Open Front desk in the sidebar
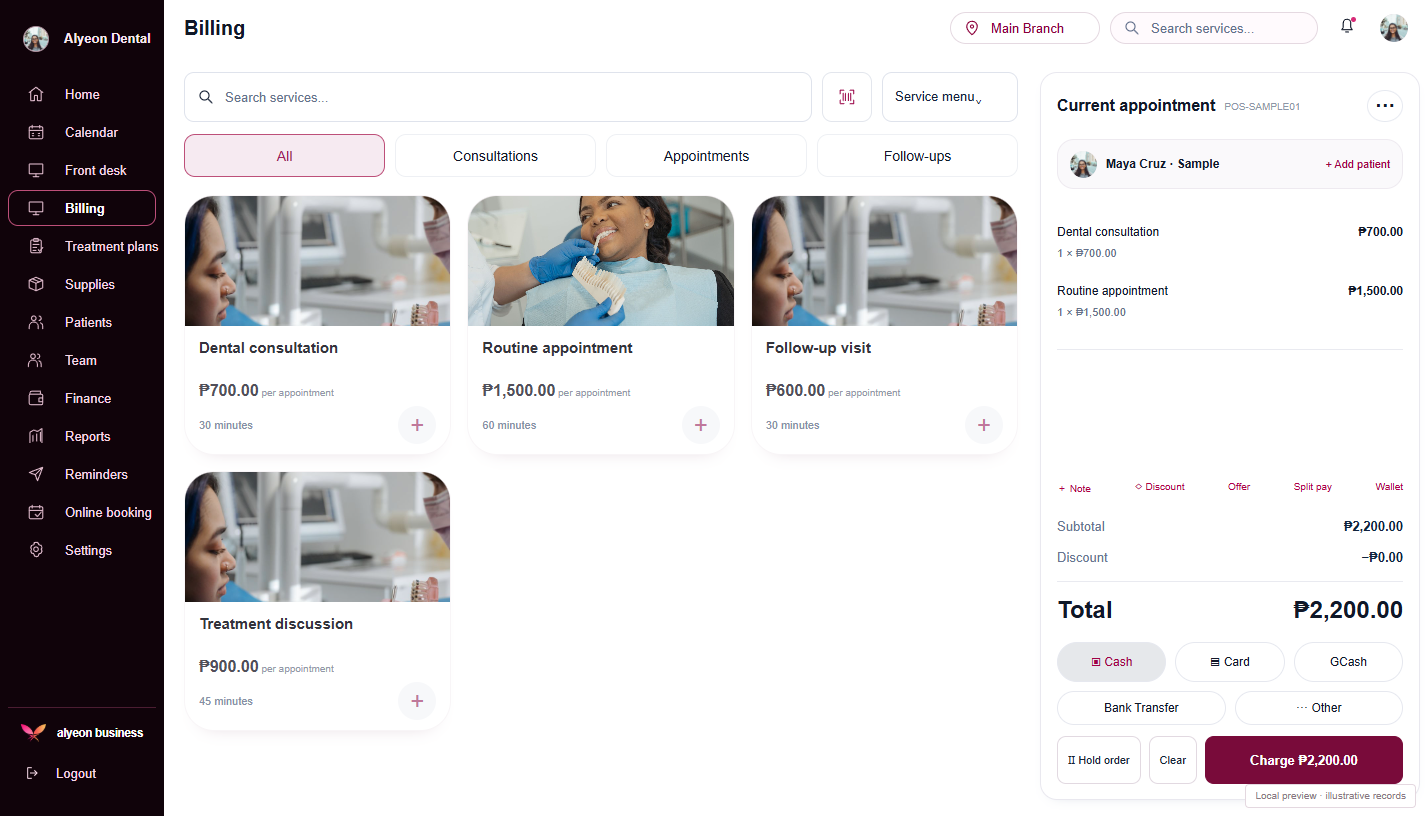The width and height of the screenshot is (1428, 816). (x=82, y=170)
